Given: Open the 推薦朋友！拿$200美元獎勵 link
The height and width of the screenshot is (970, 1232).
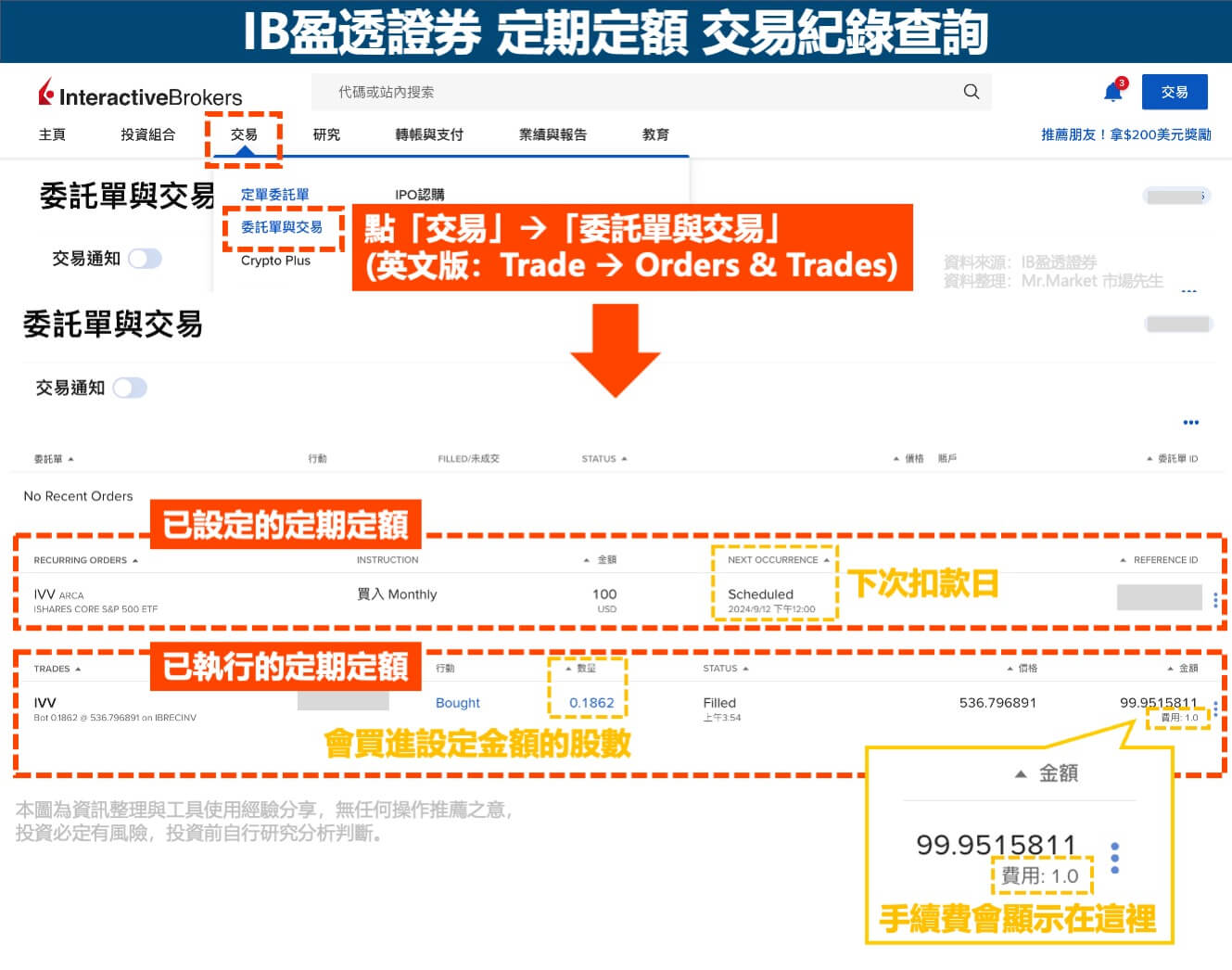Looking at the screenshot, I should (1125, 134).
